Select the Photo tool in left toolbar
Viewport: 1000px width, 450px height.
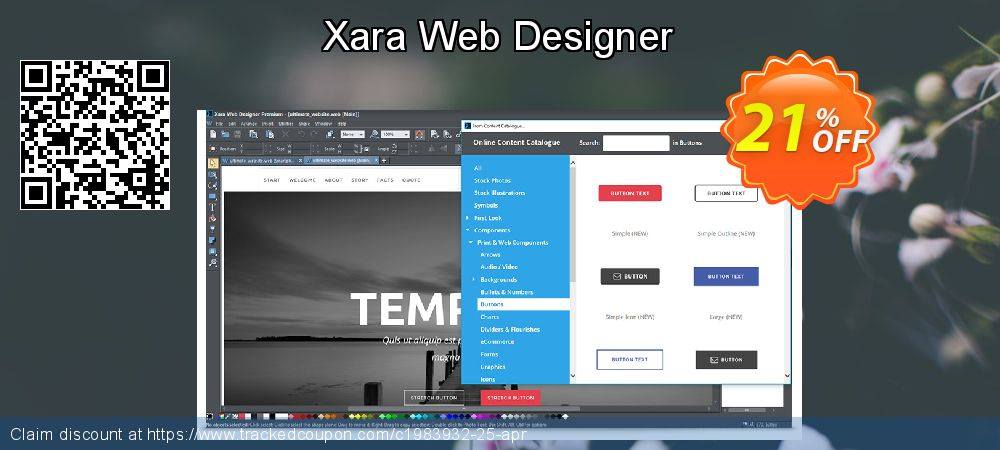click(x=212, y=175)
